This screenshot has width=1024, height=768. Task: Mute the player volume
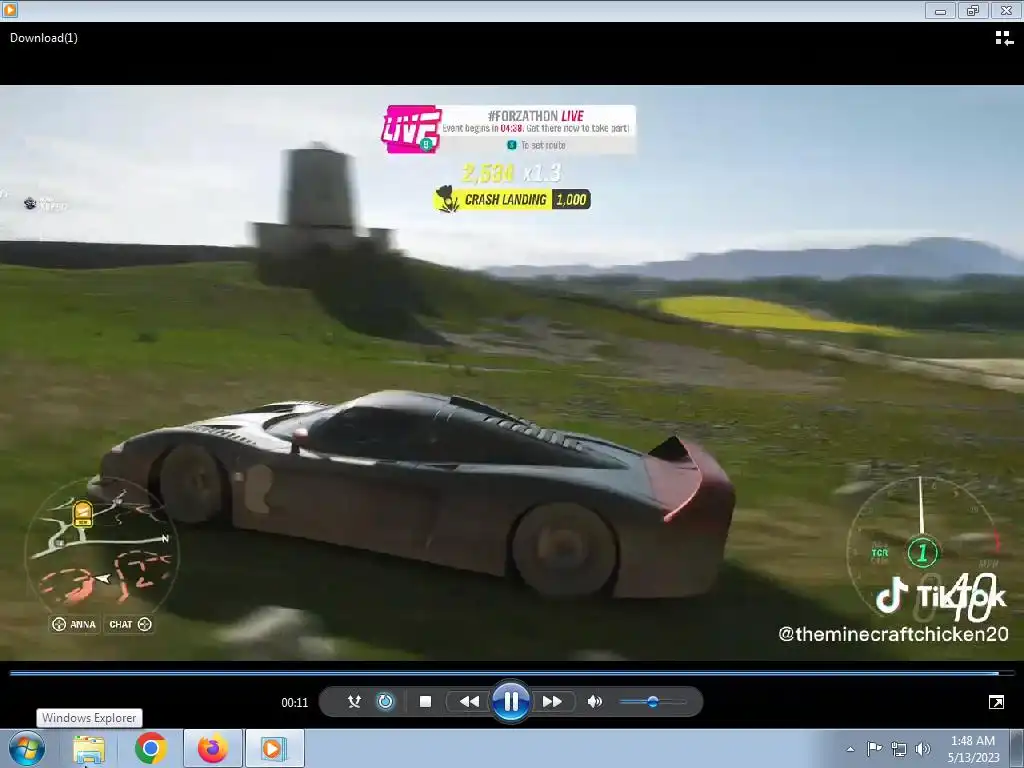point(594,701)
